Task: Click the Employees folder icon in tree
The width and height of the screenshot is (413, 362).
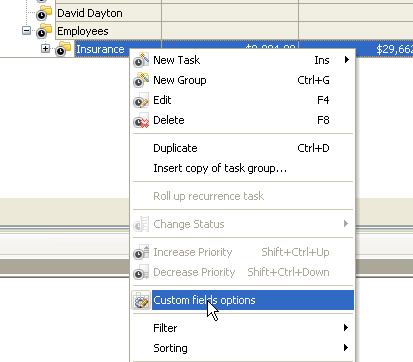Action: (44, 31)
